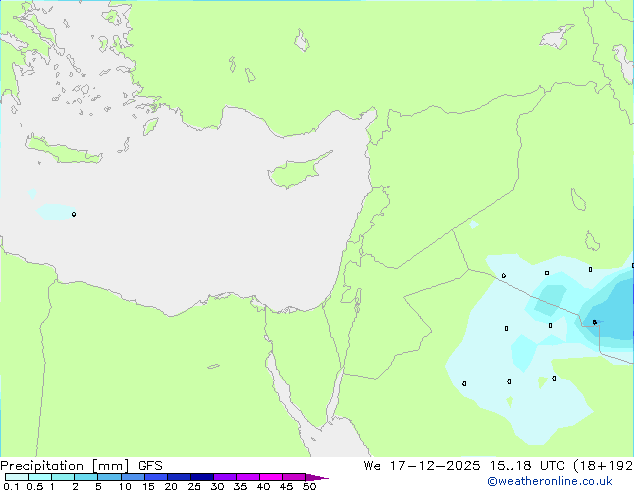Click the '45' legend value
This screenshot has width=634, height=490.
click(x=286, y=486)
